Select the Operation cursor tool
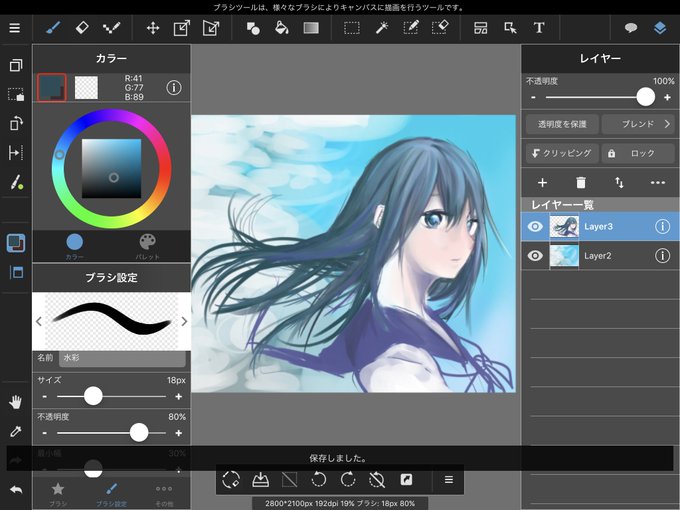 pyautogui.click(x=510, y=29)
